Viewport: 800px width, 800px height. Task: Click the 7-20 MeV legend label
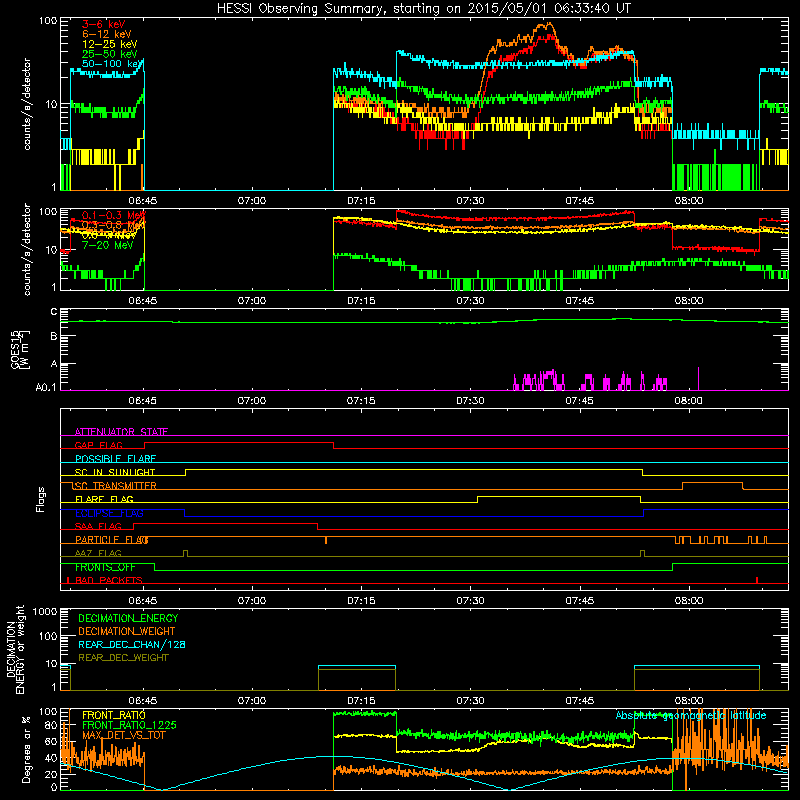click(108, 245)
